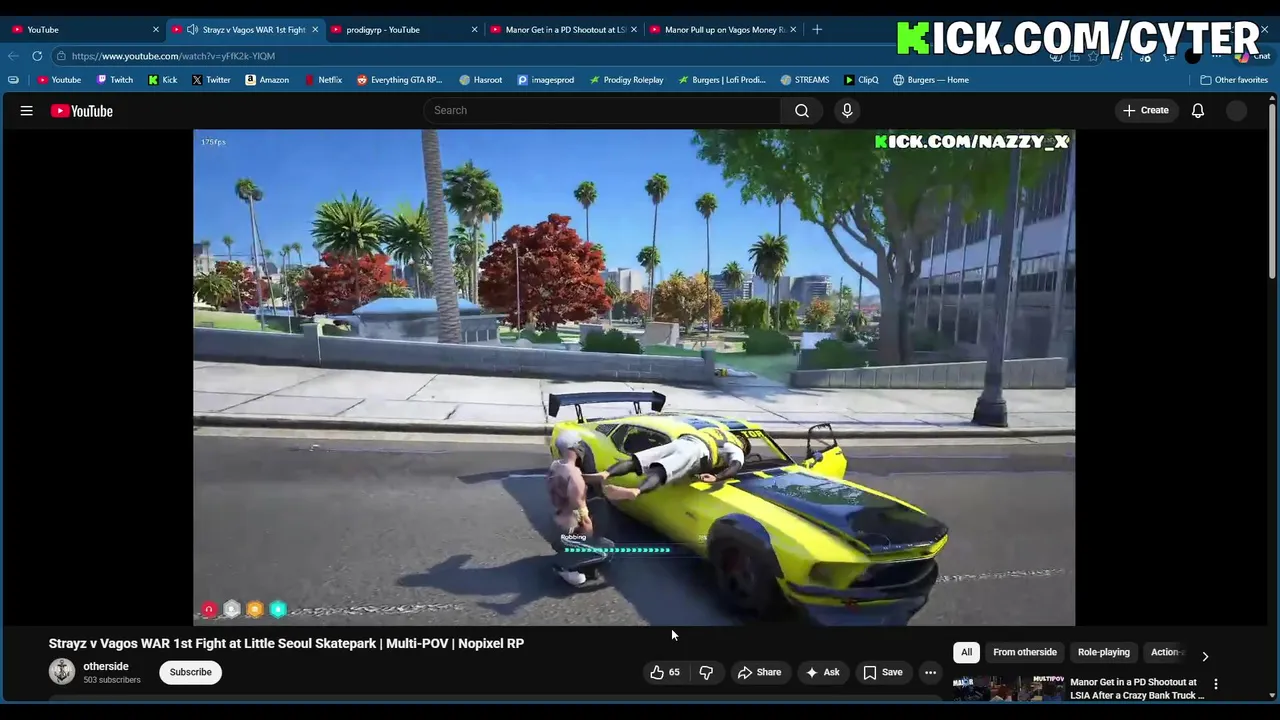Select the From otherside filter chip

click(1025, 652)
